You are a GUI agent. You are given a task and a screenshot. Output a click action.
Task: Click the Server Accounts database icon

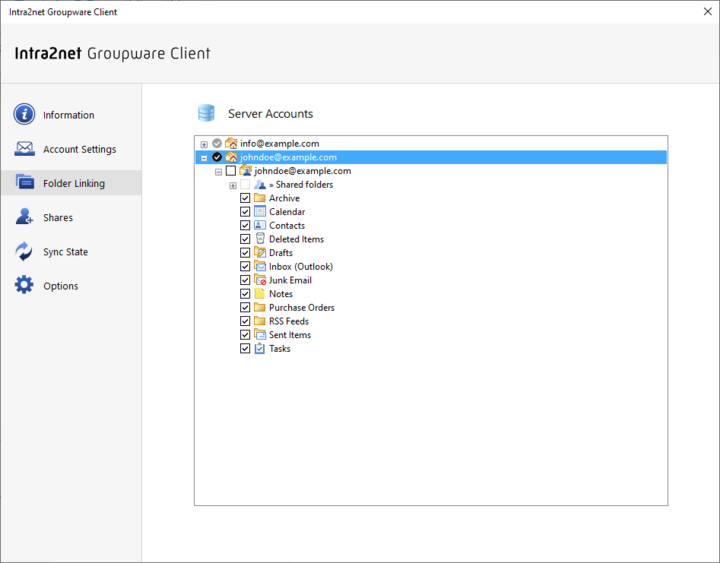point(206,113)
